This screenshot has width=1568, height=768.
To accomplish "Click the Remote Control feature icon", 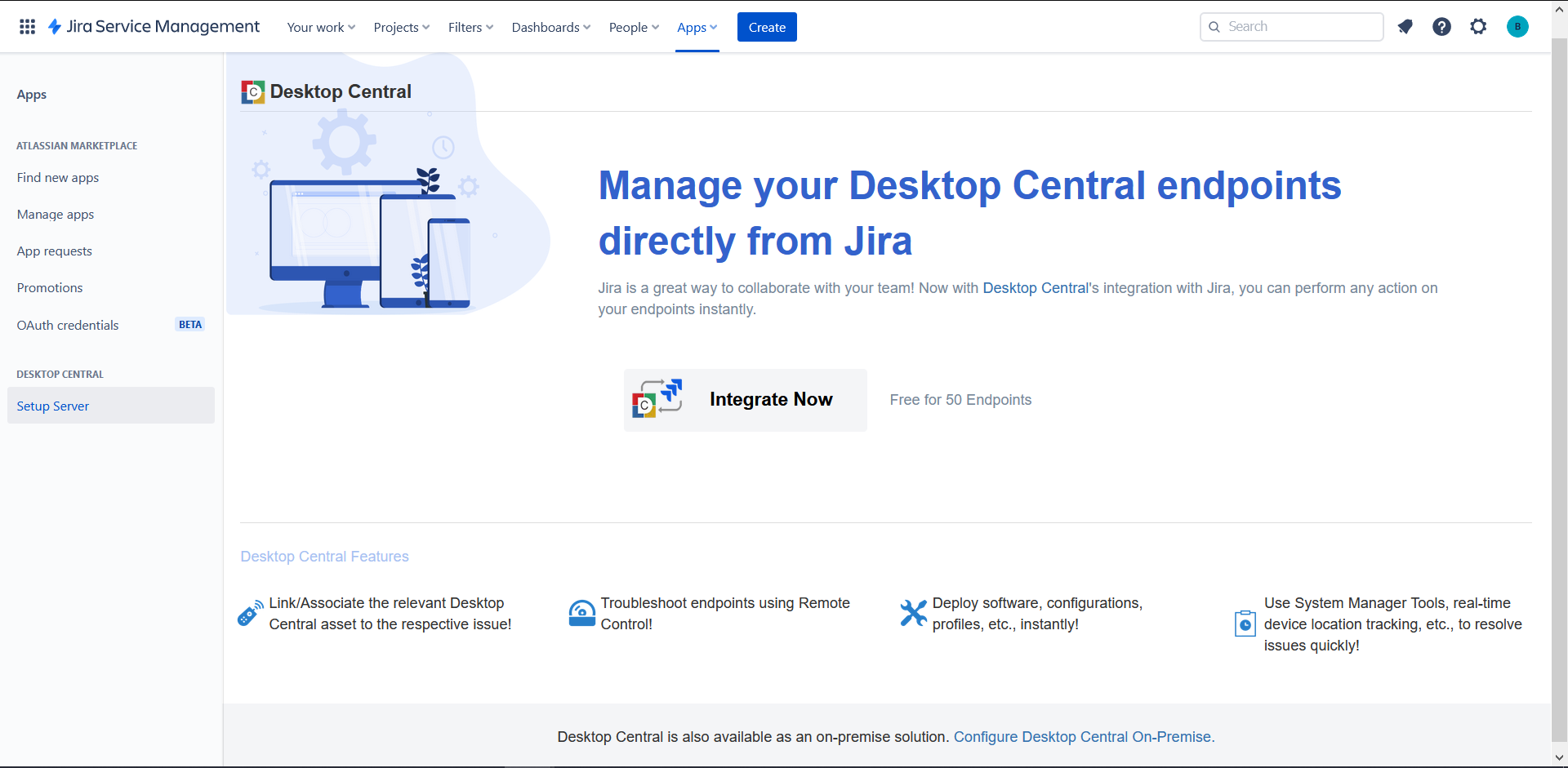I will [x=581, y=613].
